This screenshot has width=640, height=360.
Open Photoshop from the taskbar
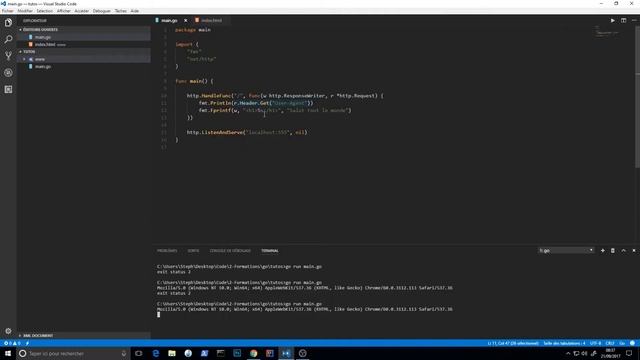click(237, 353)
